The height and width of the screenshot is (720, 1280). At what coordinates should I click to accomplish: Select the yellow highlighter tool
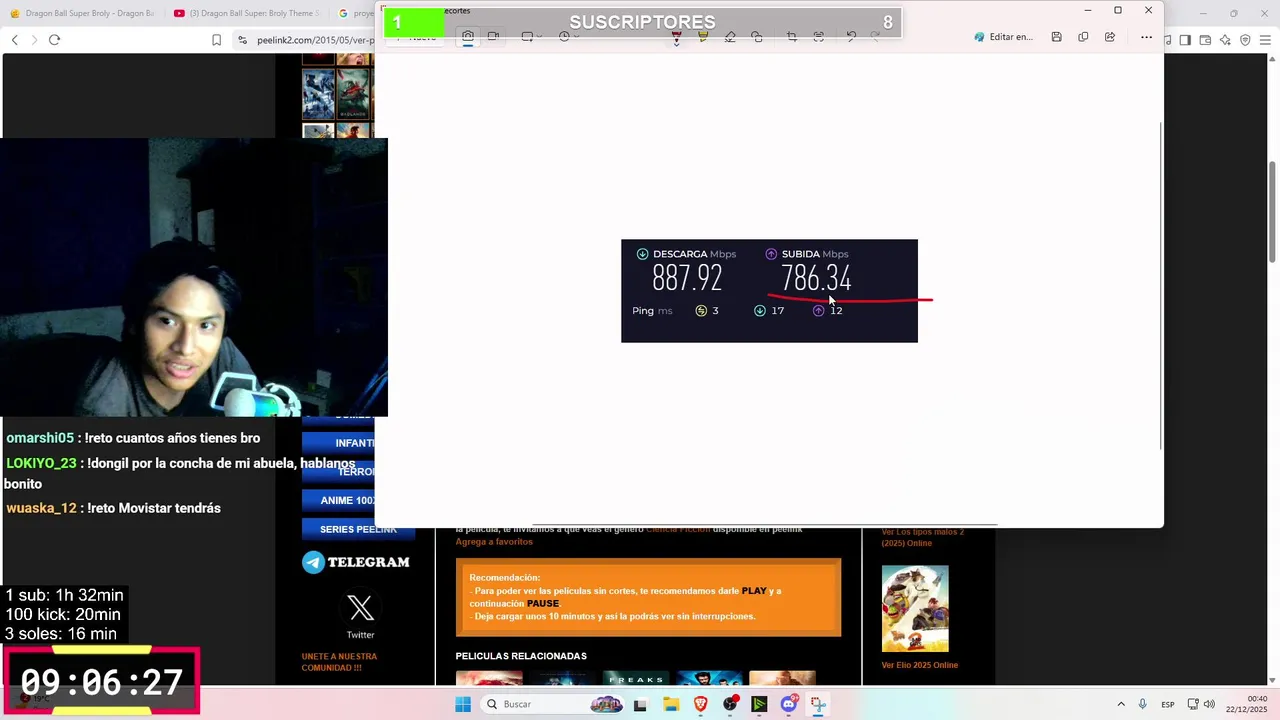[x=703, y=37]
